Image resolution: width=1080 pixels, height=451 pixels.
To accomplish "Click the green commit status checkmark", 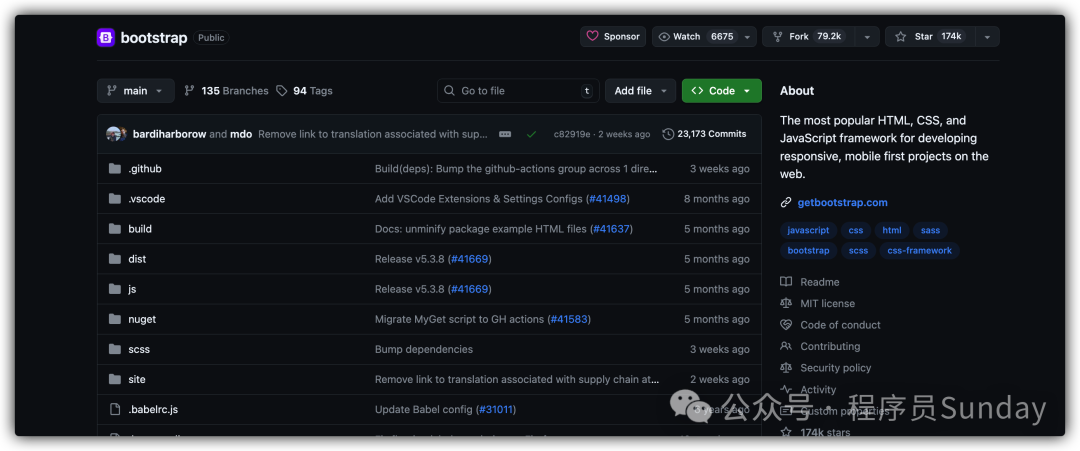I will pyautogui.click(x=531, y=134).
